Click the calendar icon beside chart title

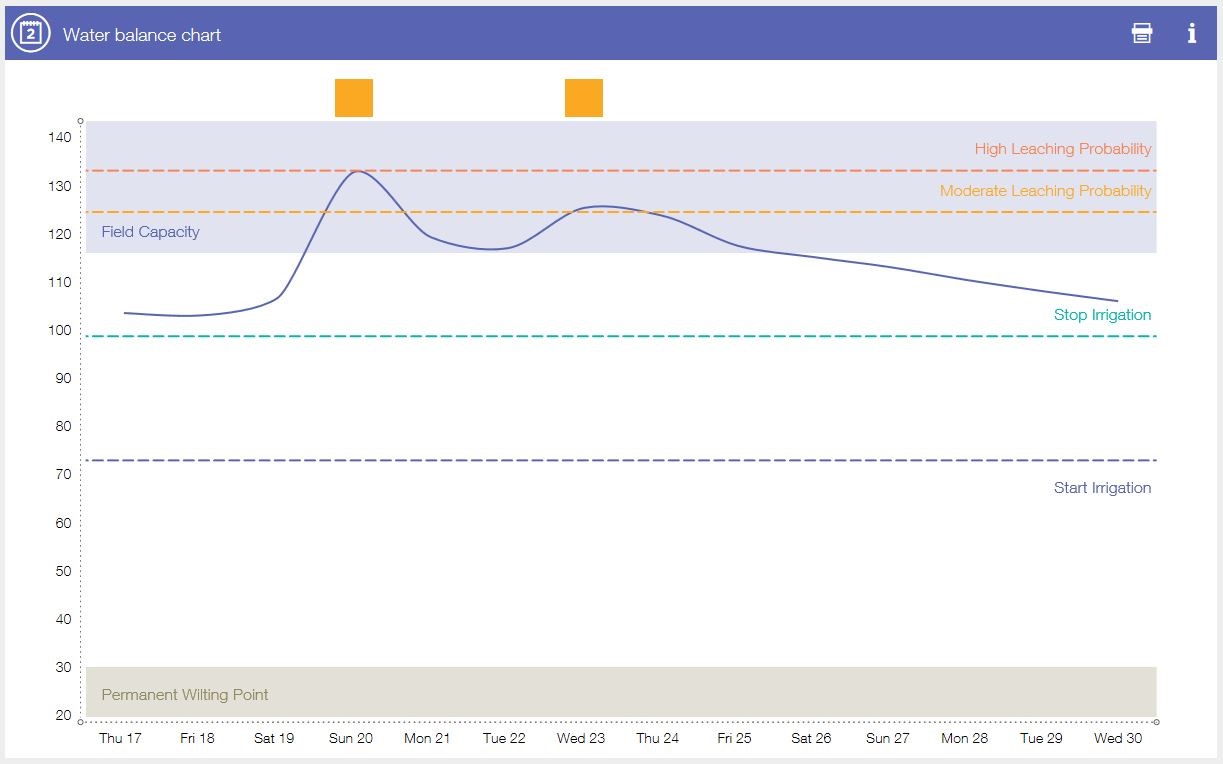[x=30, y=33]
